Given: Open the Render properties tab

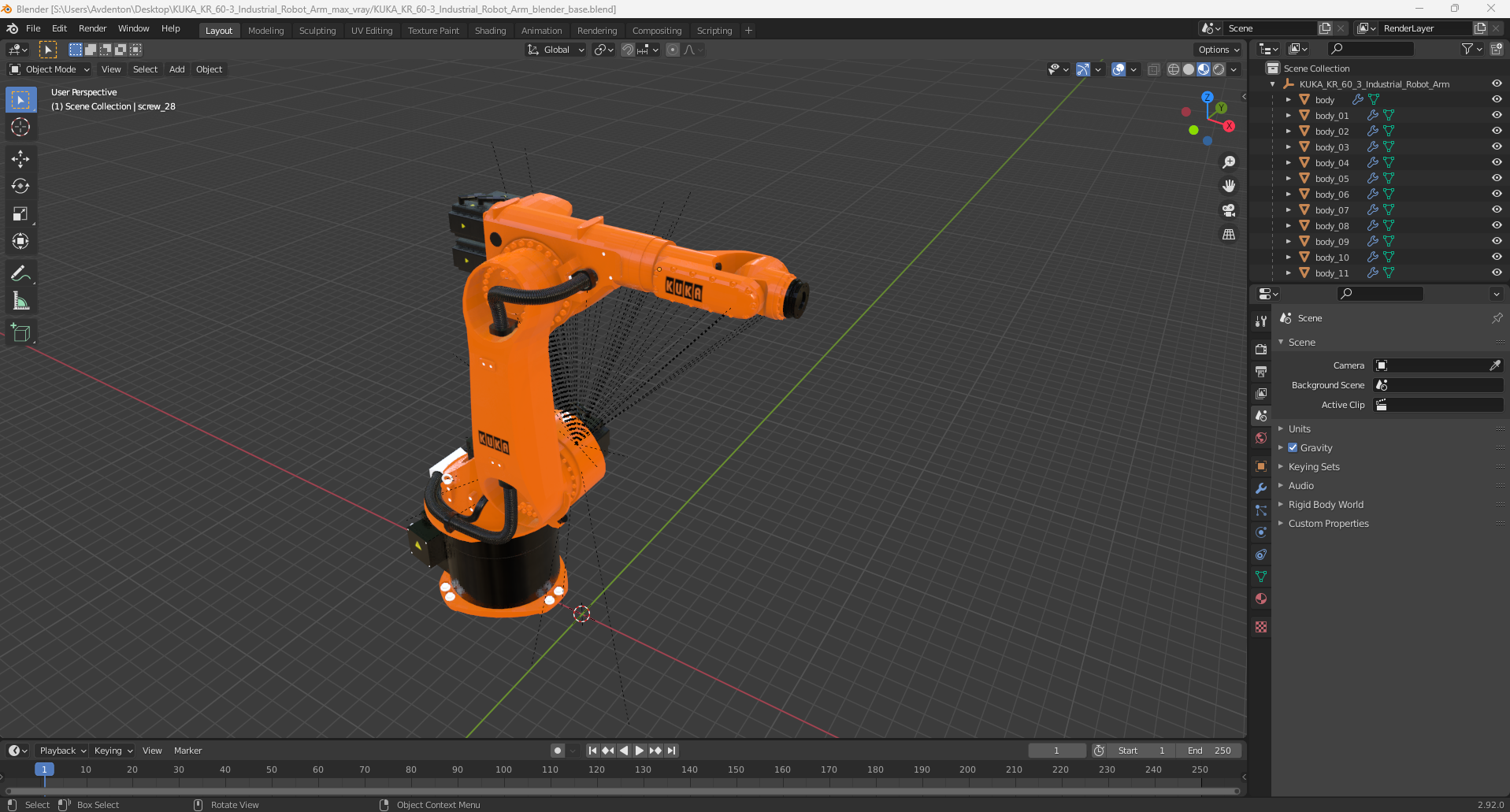Looking at the screenshot, I should (1261, 349).
